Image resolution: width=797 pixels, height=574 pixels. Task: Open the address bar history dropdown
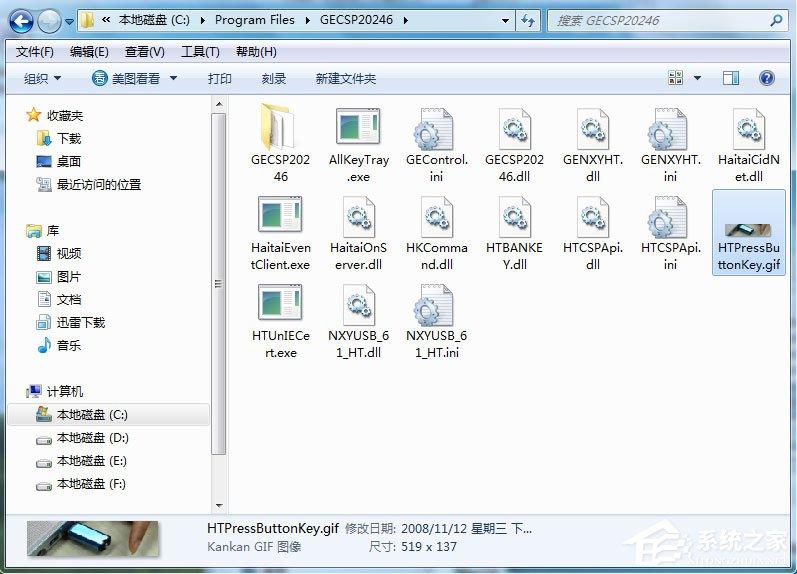[x=505, y=21]
